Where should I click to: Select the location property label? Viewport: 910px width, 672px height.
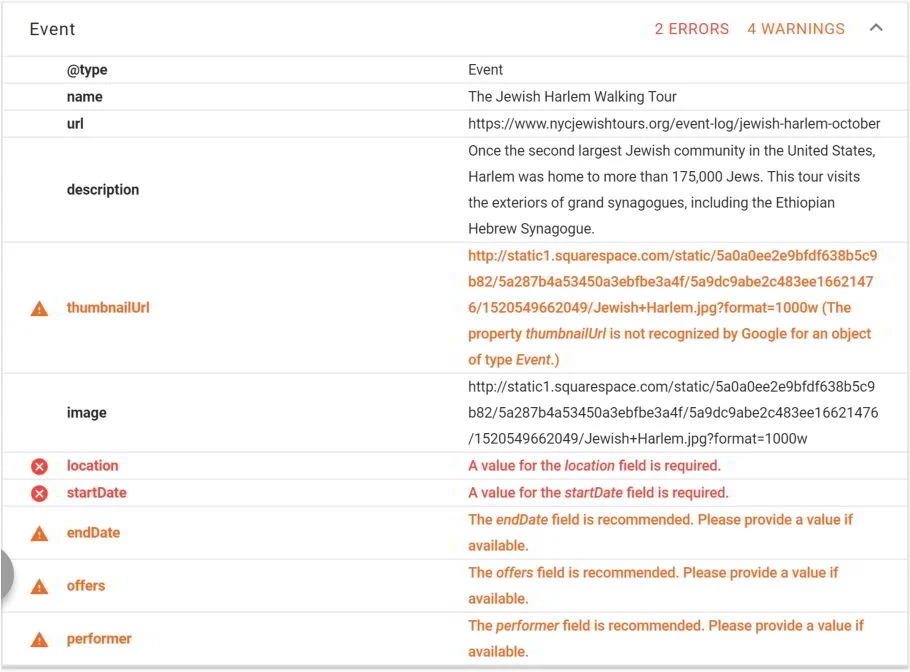coord(92,465)
